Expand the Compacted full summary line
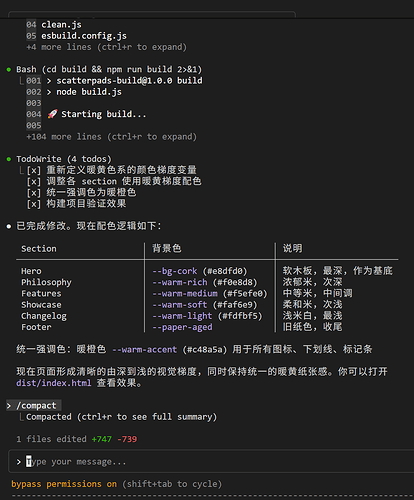Viewport: 414px width, 500px height. [122, 417]
